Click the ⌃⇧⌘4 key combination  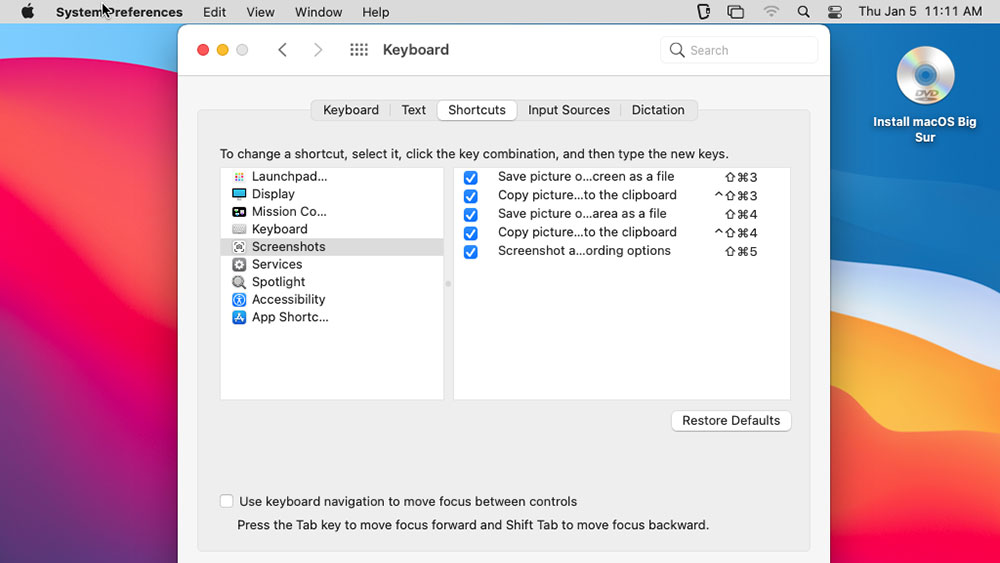(735, 233)
